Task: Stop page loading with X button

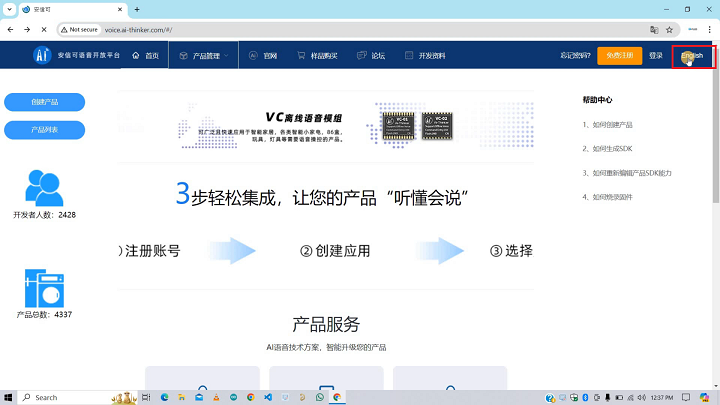Action: [44, 29]
